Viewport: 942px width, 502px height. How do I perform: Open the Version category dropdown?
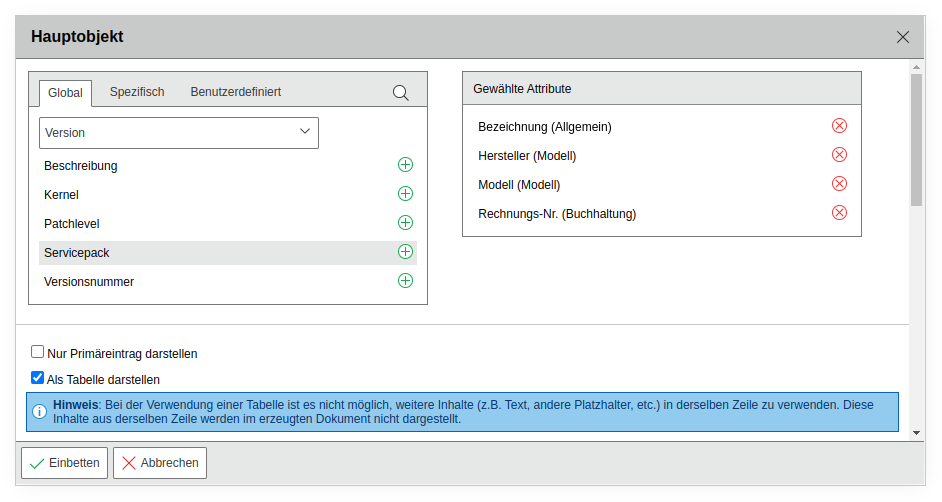coord(179,132)
